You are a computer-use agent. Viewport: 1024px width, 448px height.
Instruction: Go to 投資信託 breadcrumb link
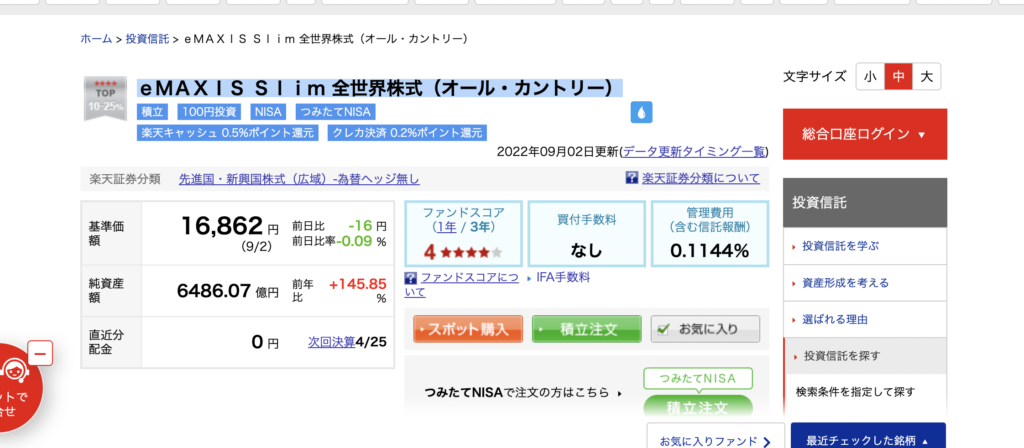point(148,39)
